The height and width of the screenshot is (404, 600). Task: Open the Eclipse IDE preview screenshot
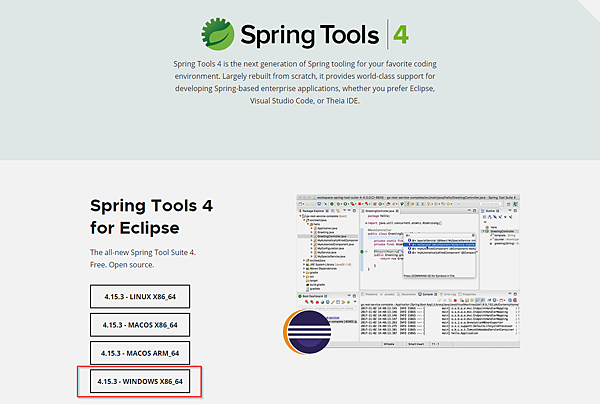click(408, 271)
